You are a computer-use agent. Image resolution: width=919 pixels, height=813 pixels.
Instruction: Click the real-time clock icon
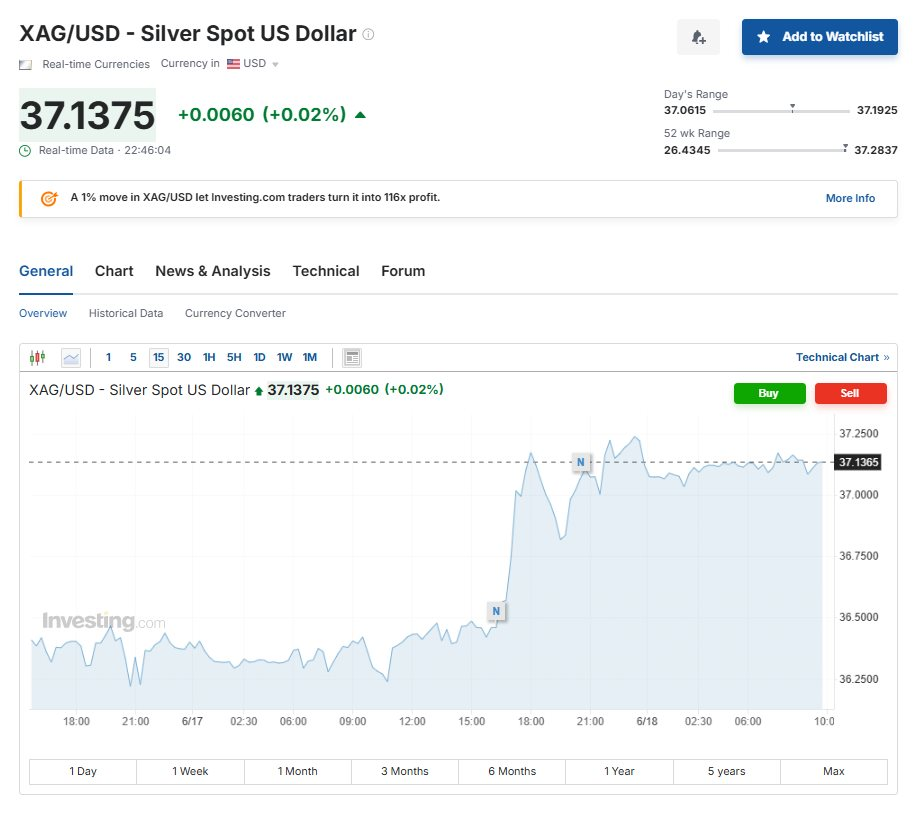coord(25,151)
